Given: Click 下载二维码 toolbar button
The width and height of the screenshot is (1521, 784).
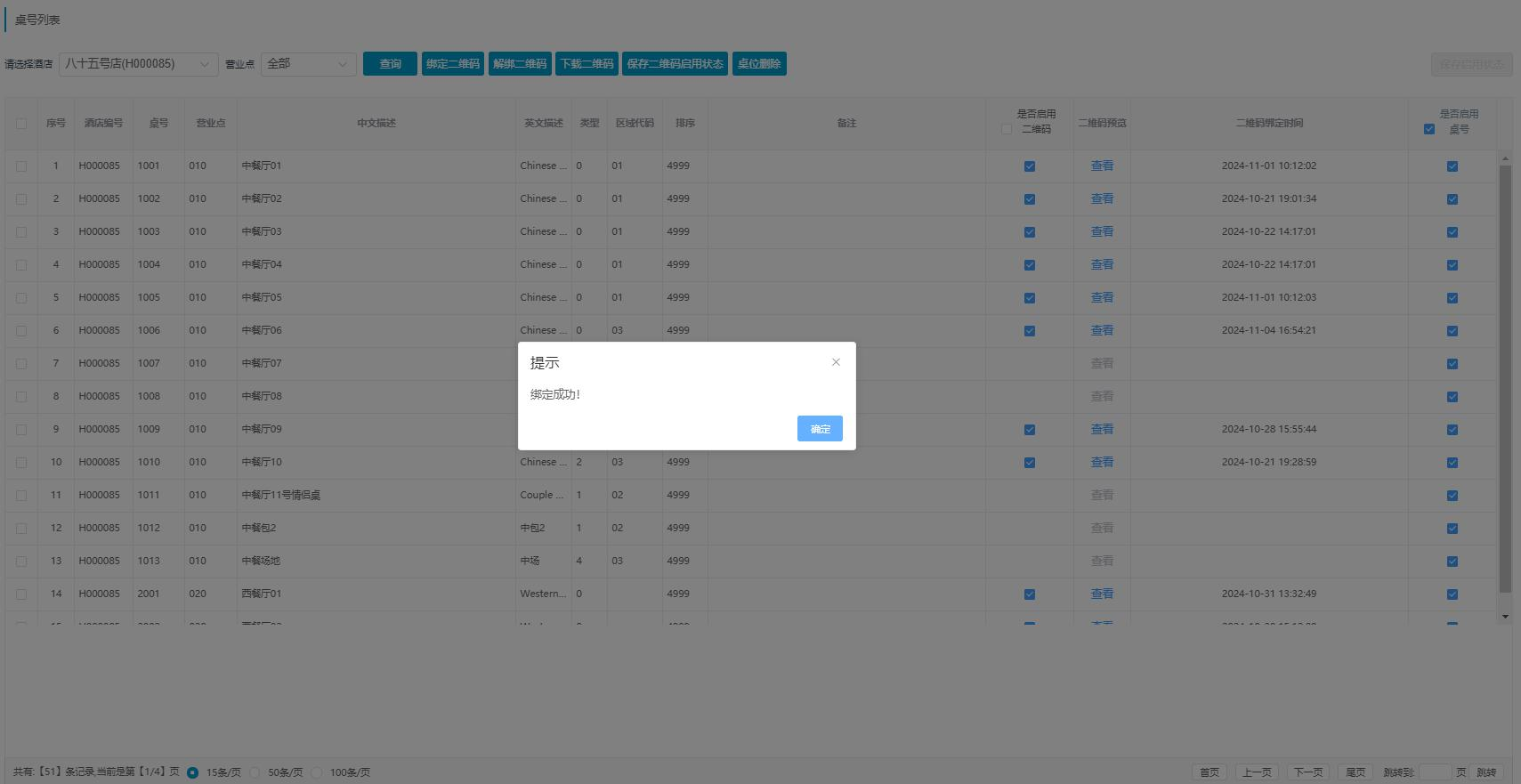Looking at the screenshot, I should click(x=587, y=64).
